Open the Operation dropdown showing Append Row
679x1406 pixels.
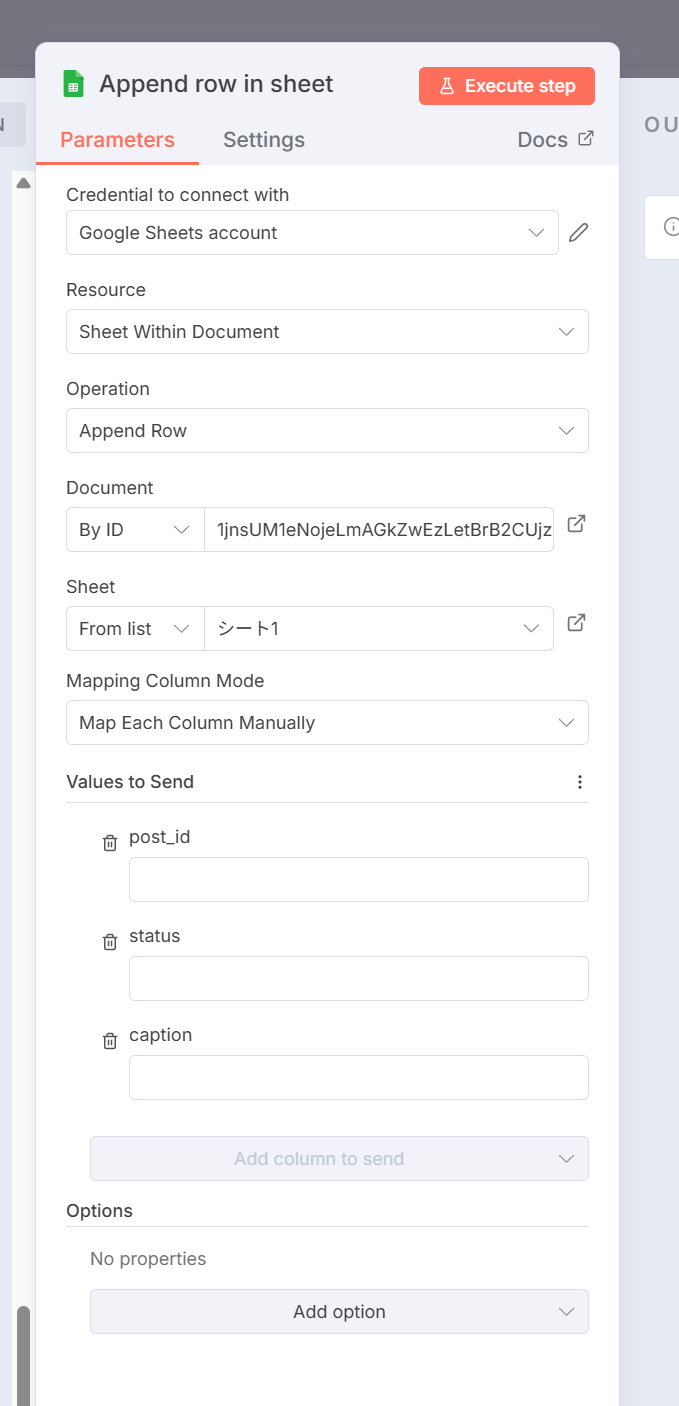pos(327,431)
